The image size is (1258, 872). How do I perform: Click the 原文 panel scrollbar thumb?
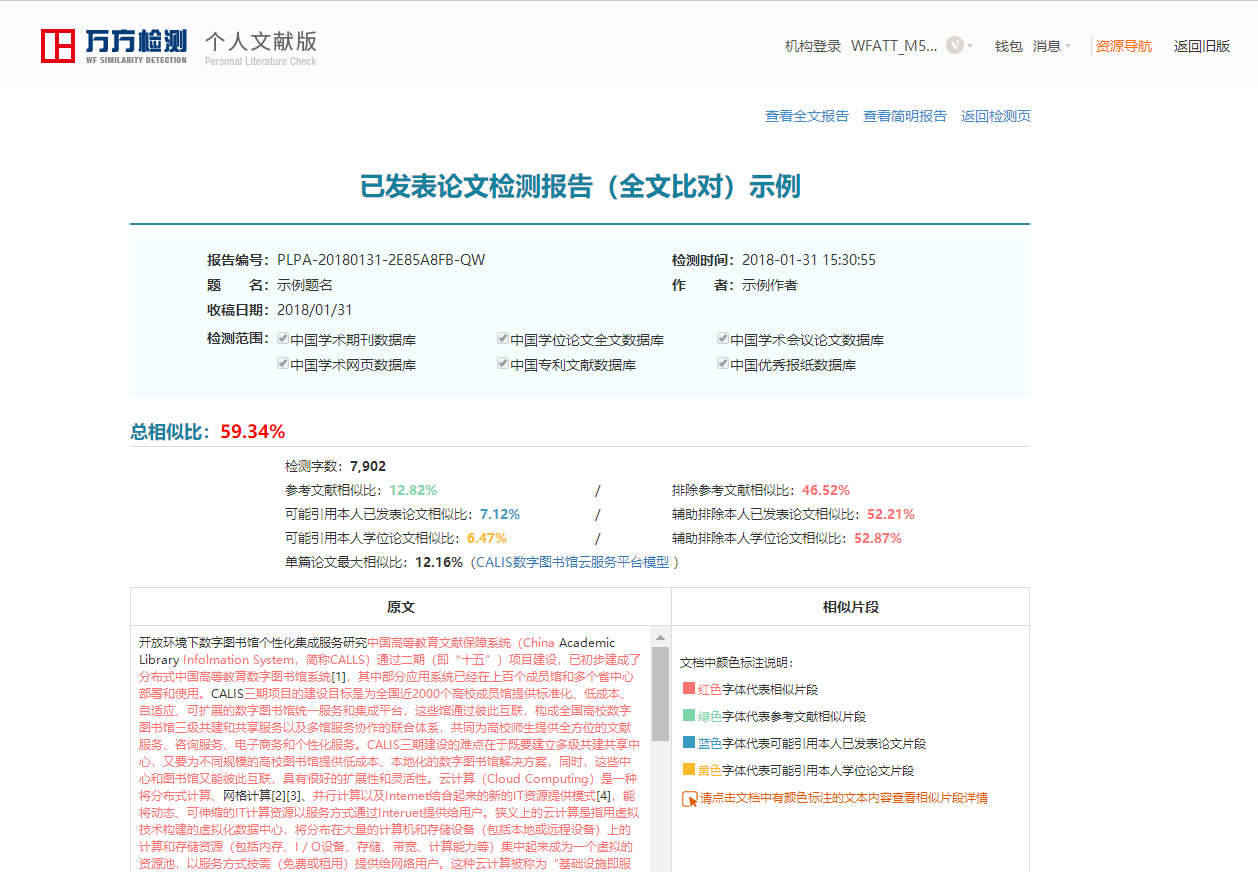661,693
